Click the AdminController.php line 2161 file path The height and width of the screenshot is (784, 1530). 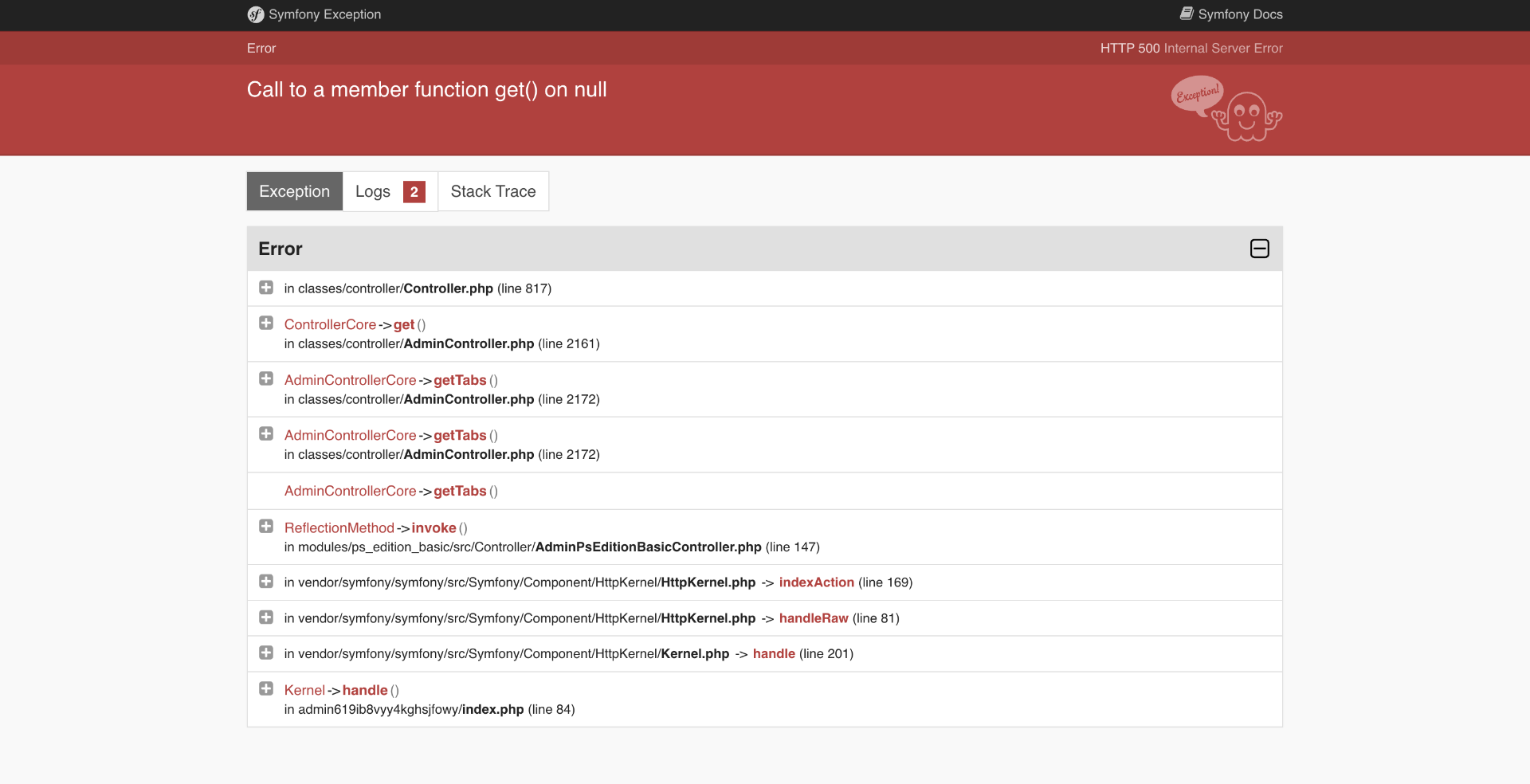(x=442, y=343)
